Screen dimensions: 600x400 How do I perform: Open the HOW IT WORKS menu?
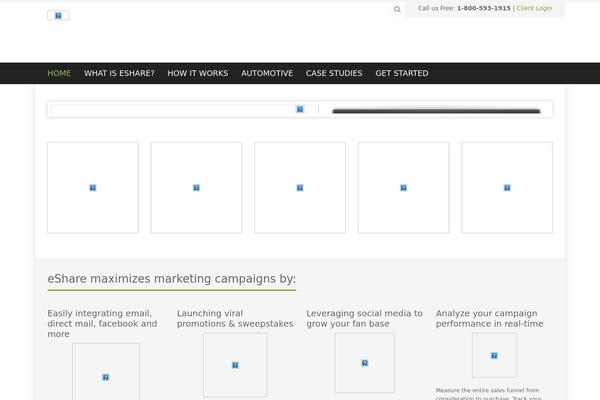tap(198, 73)
